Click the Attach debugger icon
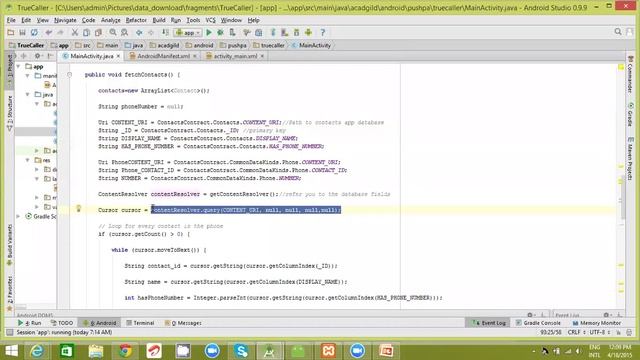 [232, 32]
